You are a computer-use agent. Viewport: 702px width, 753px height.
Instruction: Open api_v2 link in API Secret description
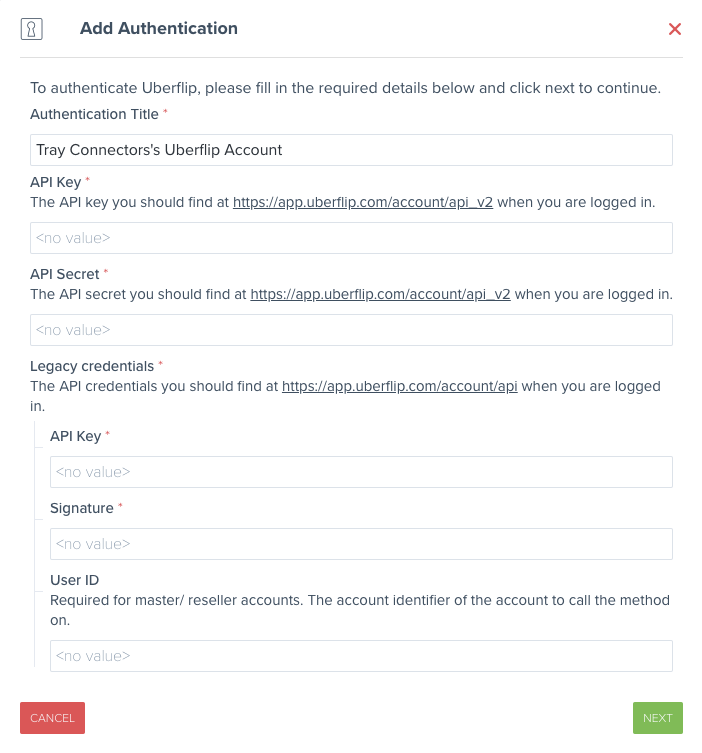pos(380,294)
